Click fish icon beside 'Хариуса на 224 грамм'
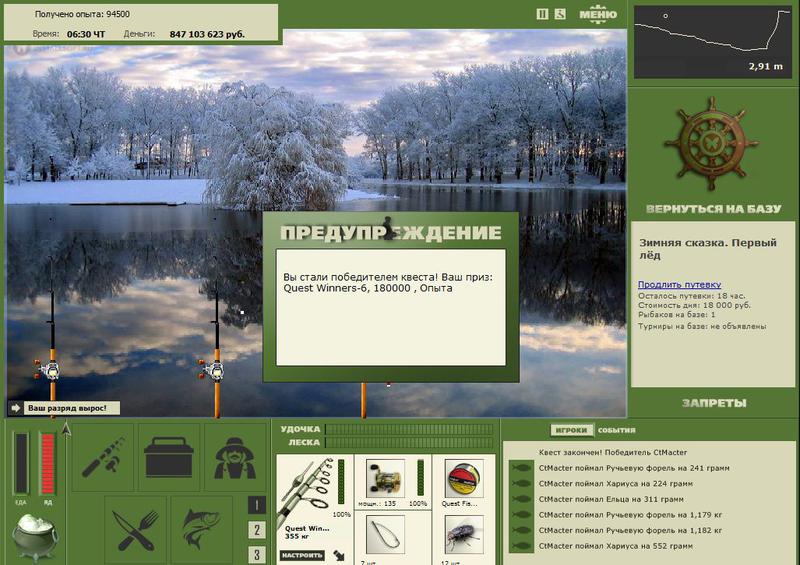 pos(521,483)
